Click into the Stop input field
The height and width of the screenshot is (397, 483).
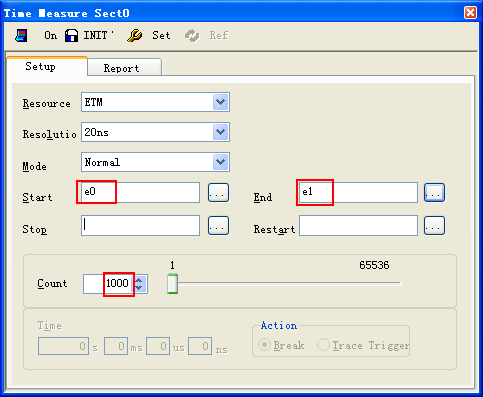(x=140, y=225)
